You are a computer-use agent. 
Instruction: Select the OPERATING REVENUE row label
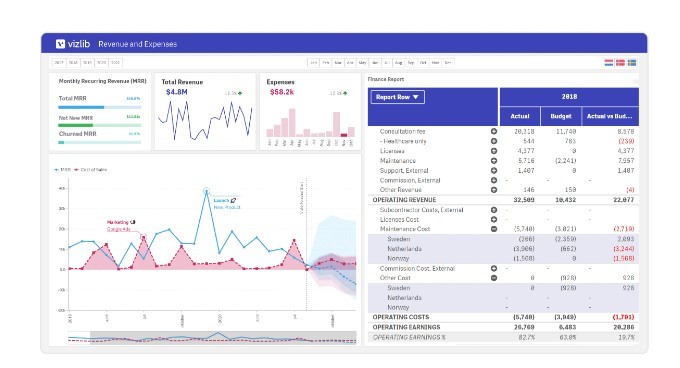[x=404, y=200]
